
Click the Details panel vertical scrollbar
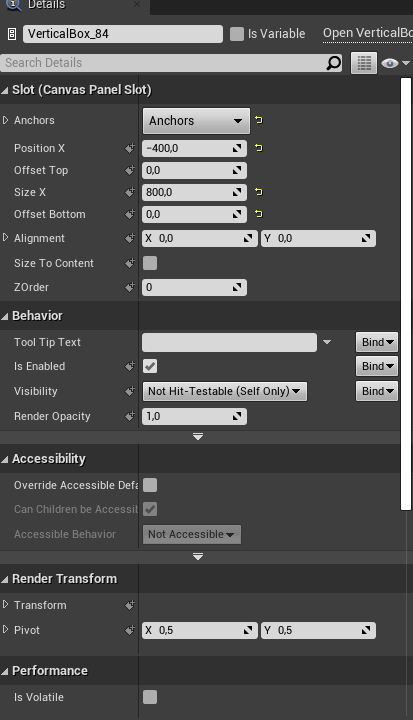click(x=406, y=294)
